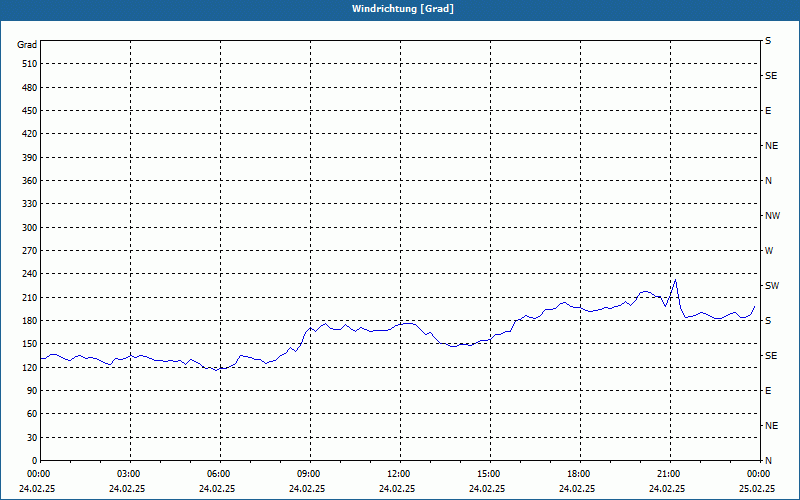Click the S compass label at 180 level
This screenshot has height=500, width=800.
[x=768, y=321]
